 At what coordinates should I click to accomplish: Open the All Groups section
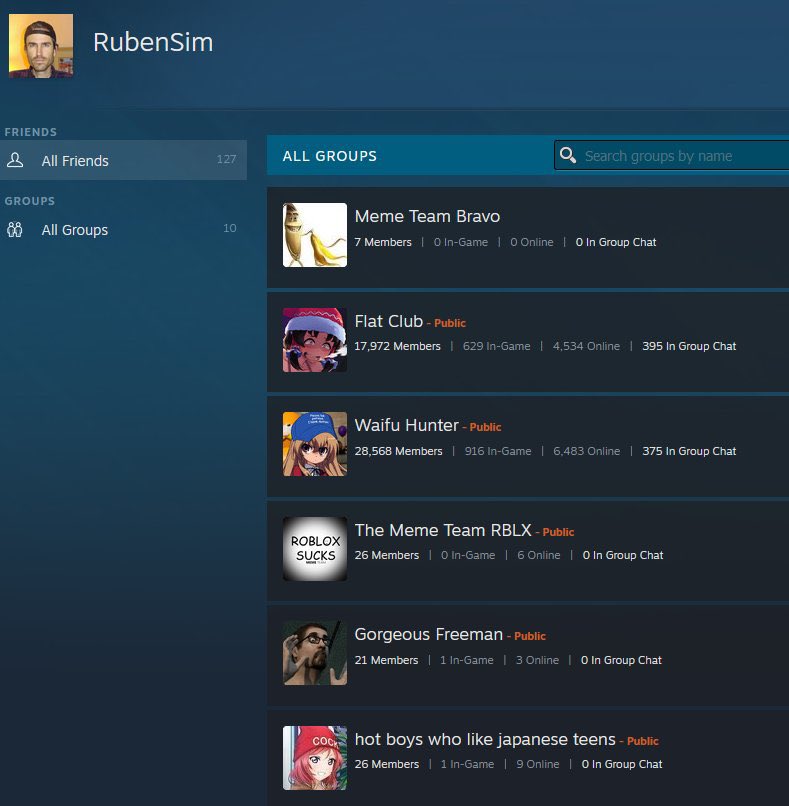click(x=123, y=229)
